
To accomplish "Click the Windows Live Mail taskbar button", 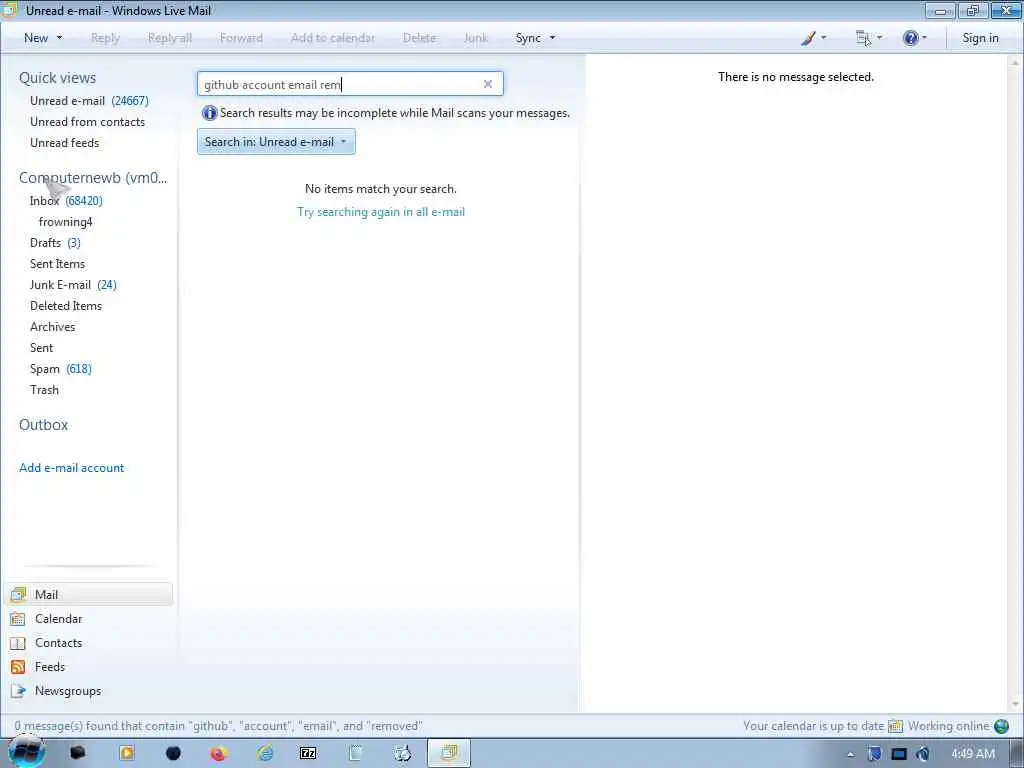I will [x=449, y=754].
